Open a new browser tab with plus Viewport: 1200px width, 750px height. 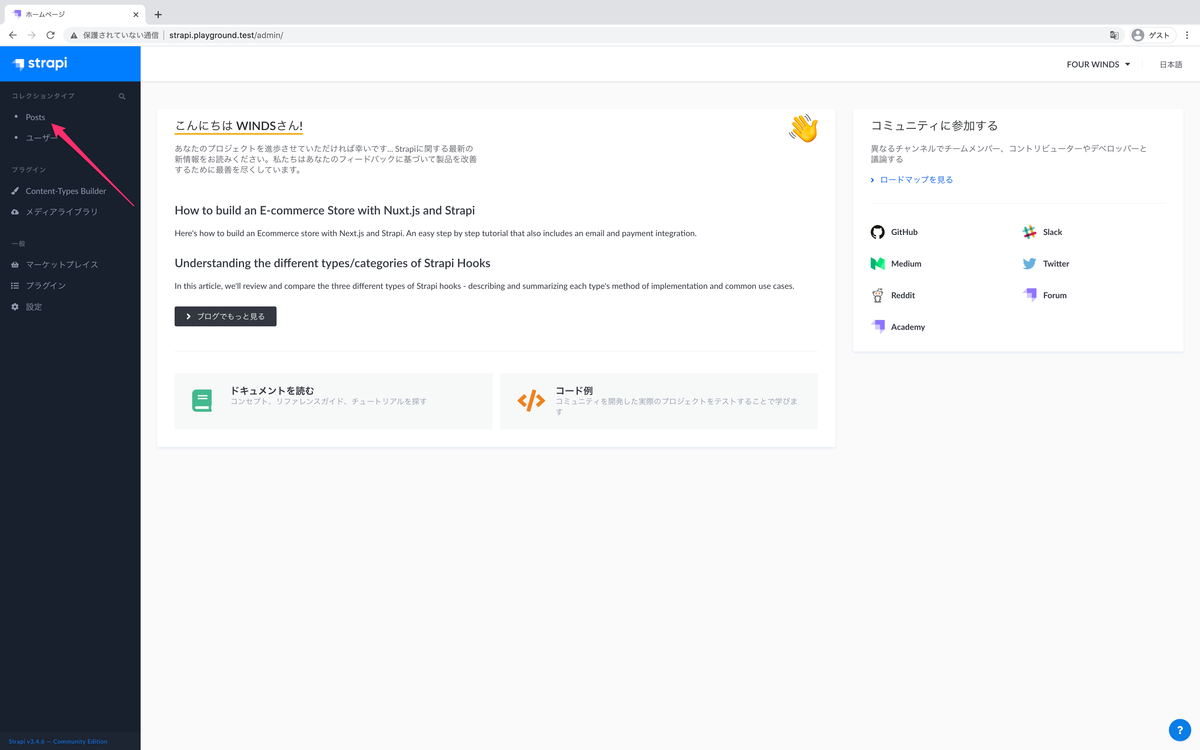coord(158,14)
